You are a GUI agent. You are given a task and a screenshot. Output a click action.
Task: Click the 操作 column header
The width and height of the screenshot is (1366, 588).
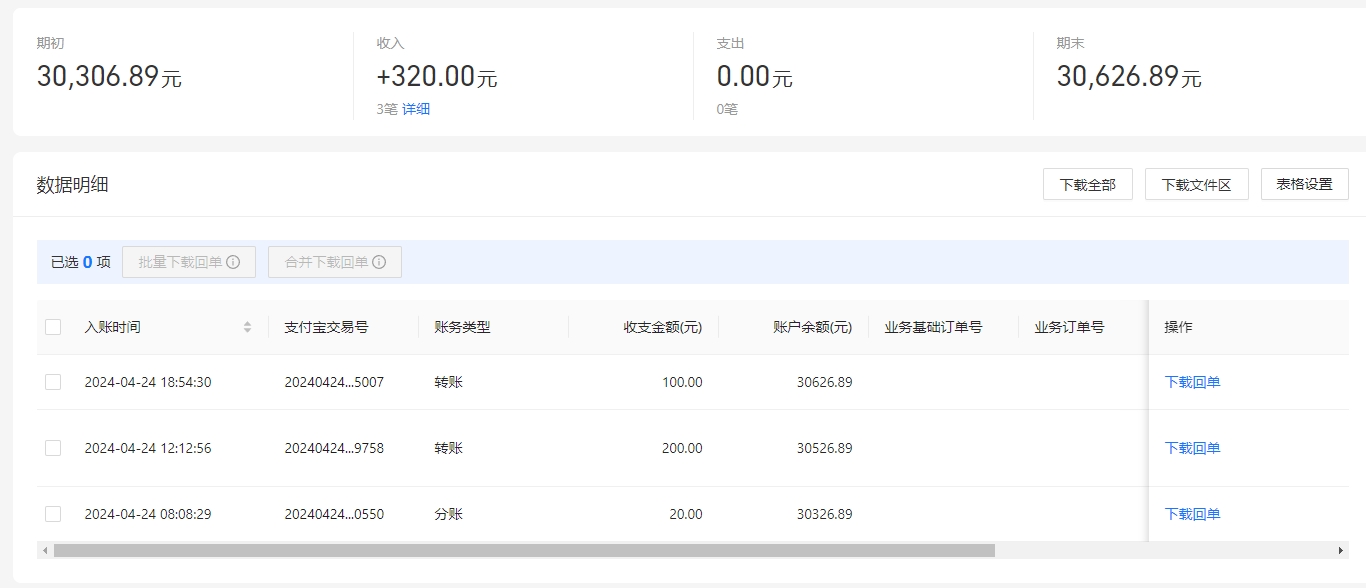(x=1178, y=327)
